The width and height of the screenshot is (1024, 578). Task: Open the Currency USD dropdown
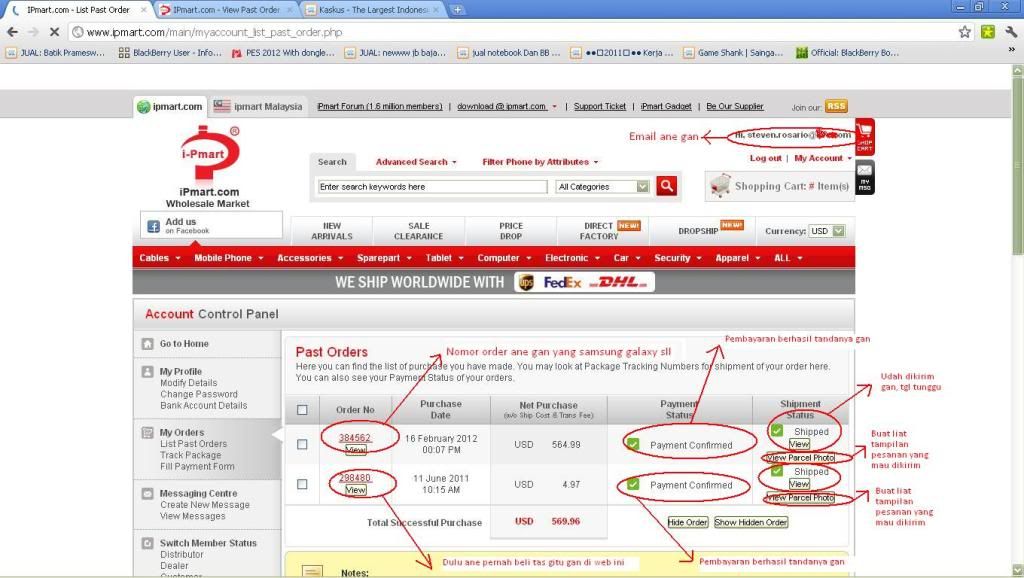pyautogui.click(x=827, y=231)
